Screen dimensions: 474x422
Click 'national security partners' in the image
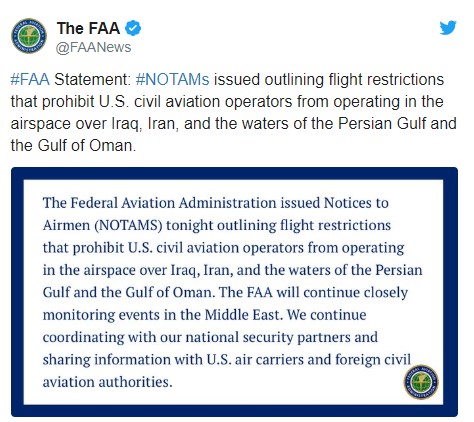click(x=268, y=337)
